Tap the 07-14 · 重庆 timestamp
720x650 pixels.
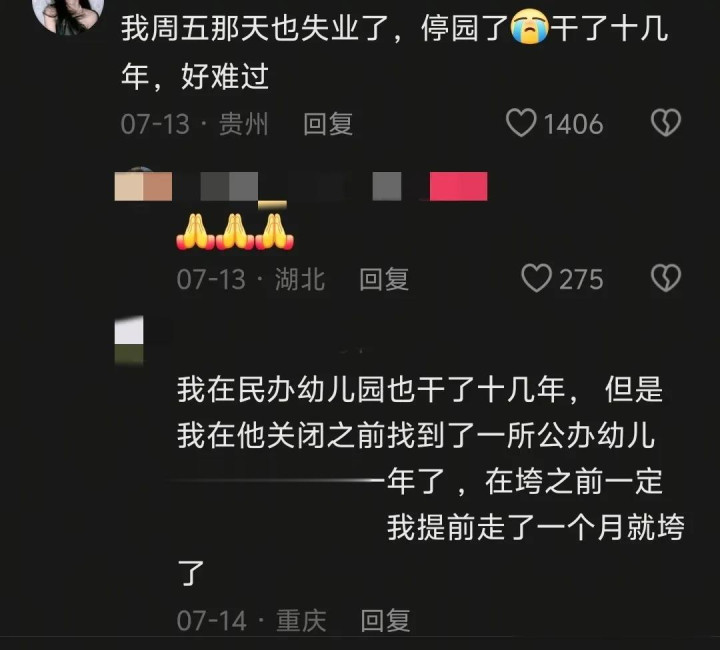pyautogui.click(x=252, y=621)
